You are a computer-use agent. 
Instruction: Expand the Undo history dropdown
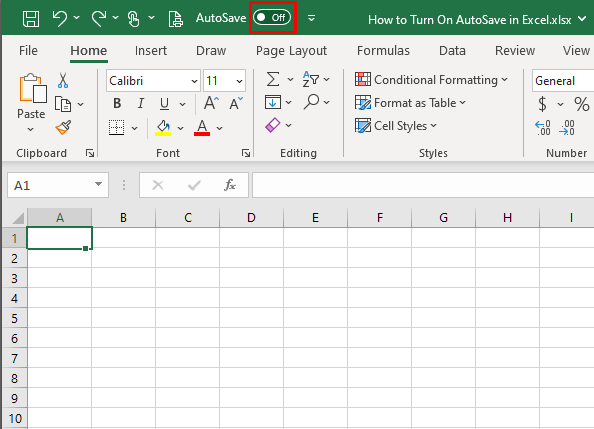point(77,17)
